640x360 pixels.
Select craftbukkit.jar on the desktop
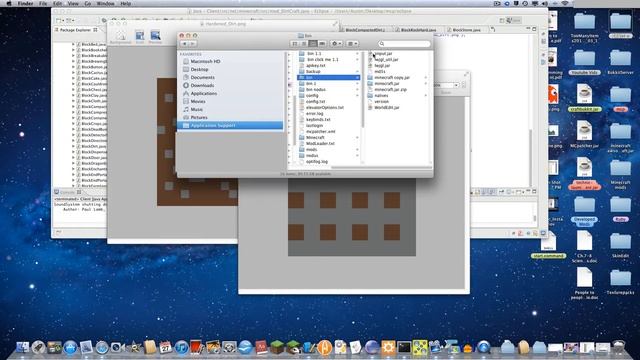pos(584,98)
